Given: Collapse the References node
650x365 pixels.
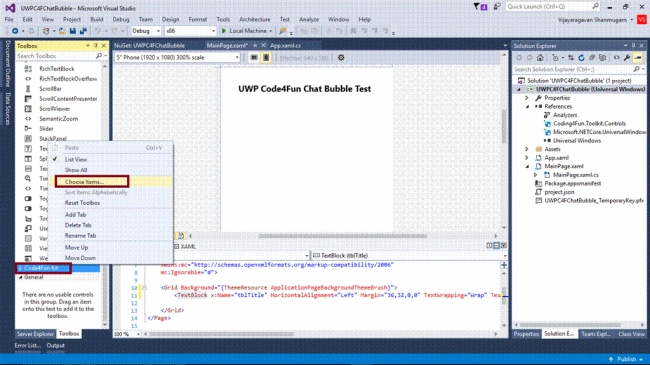Looking at the screenshot, I should [527, 107].
